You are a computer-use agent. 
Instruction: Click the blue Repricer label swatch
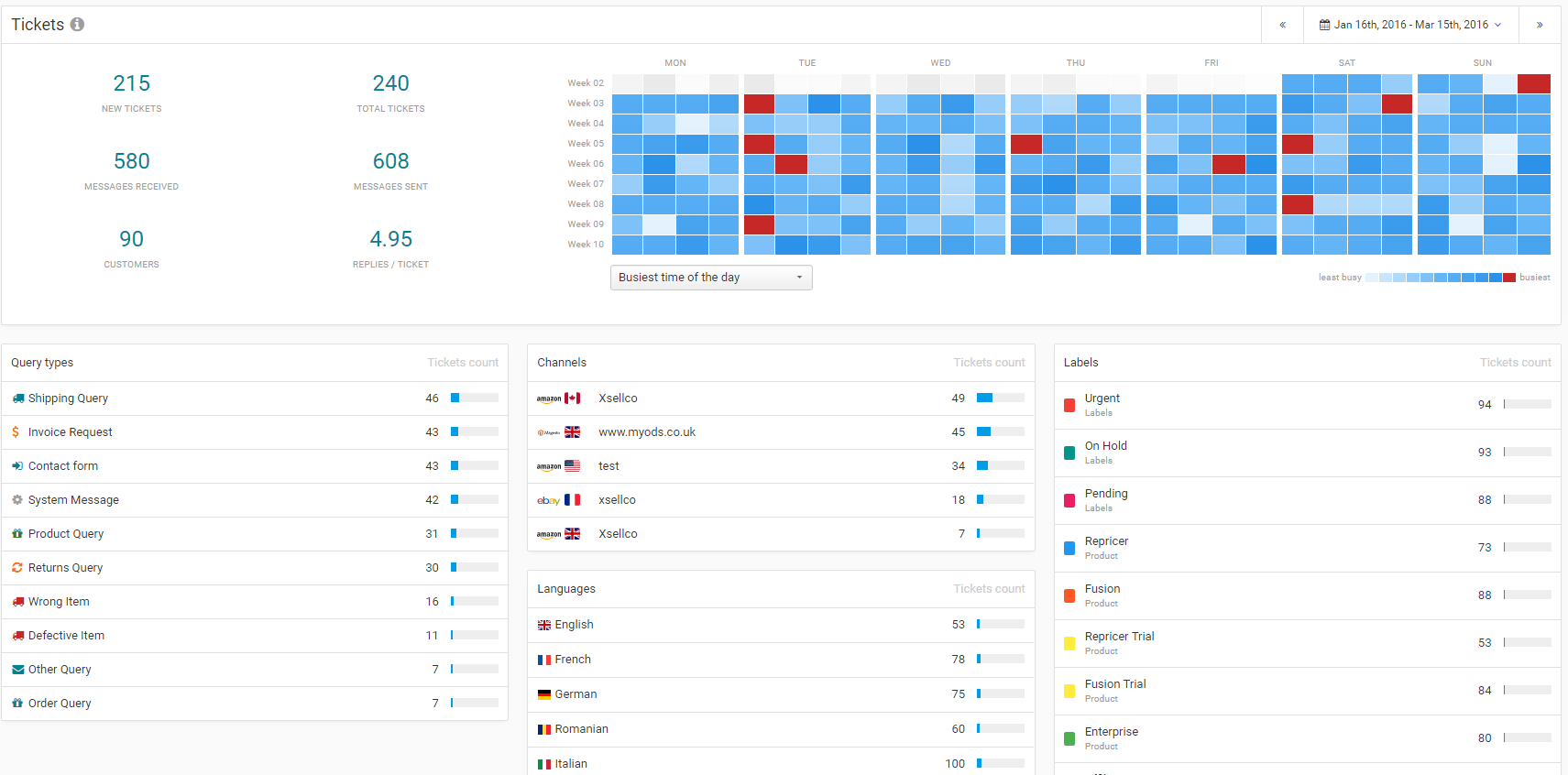tap(1069, 548)
